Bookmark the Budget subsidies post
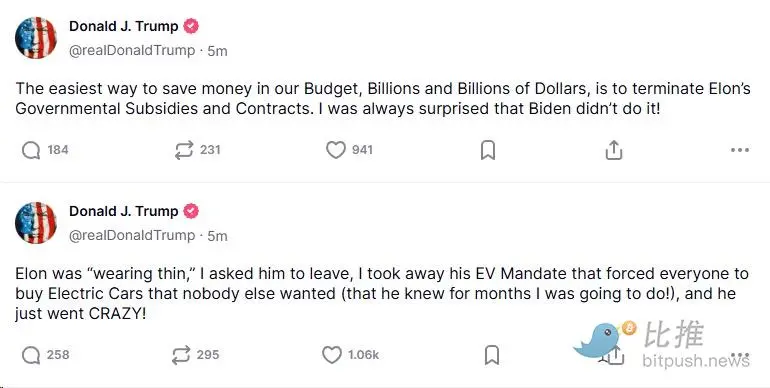This screenshot has width=770, height=388. pyautogui.click(x=488, y=150)
